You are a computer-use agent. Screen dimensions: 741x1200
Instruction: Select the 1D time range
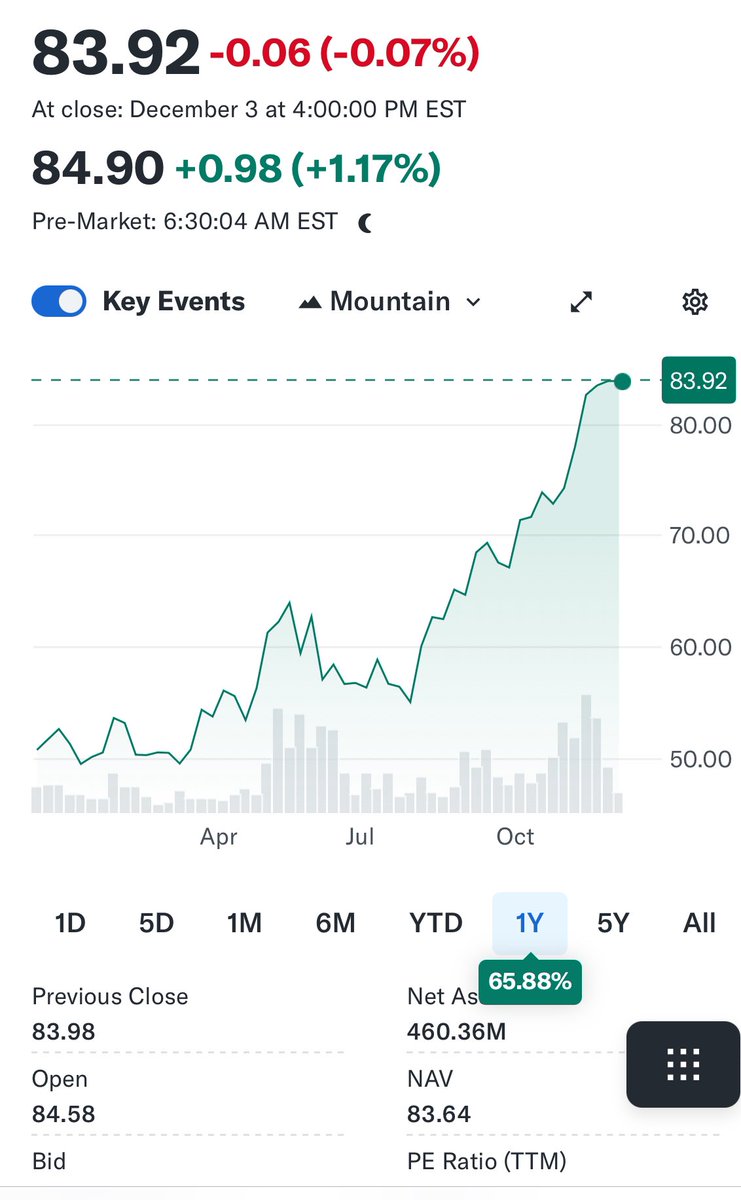tap(70, 923)
